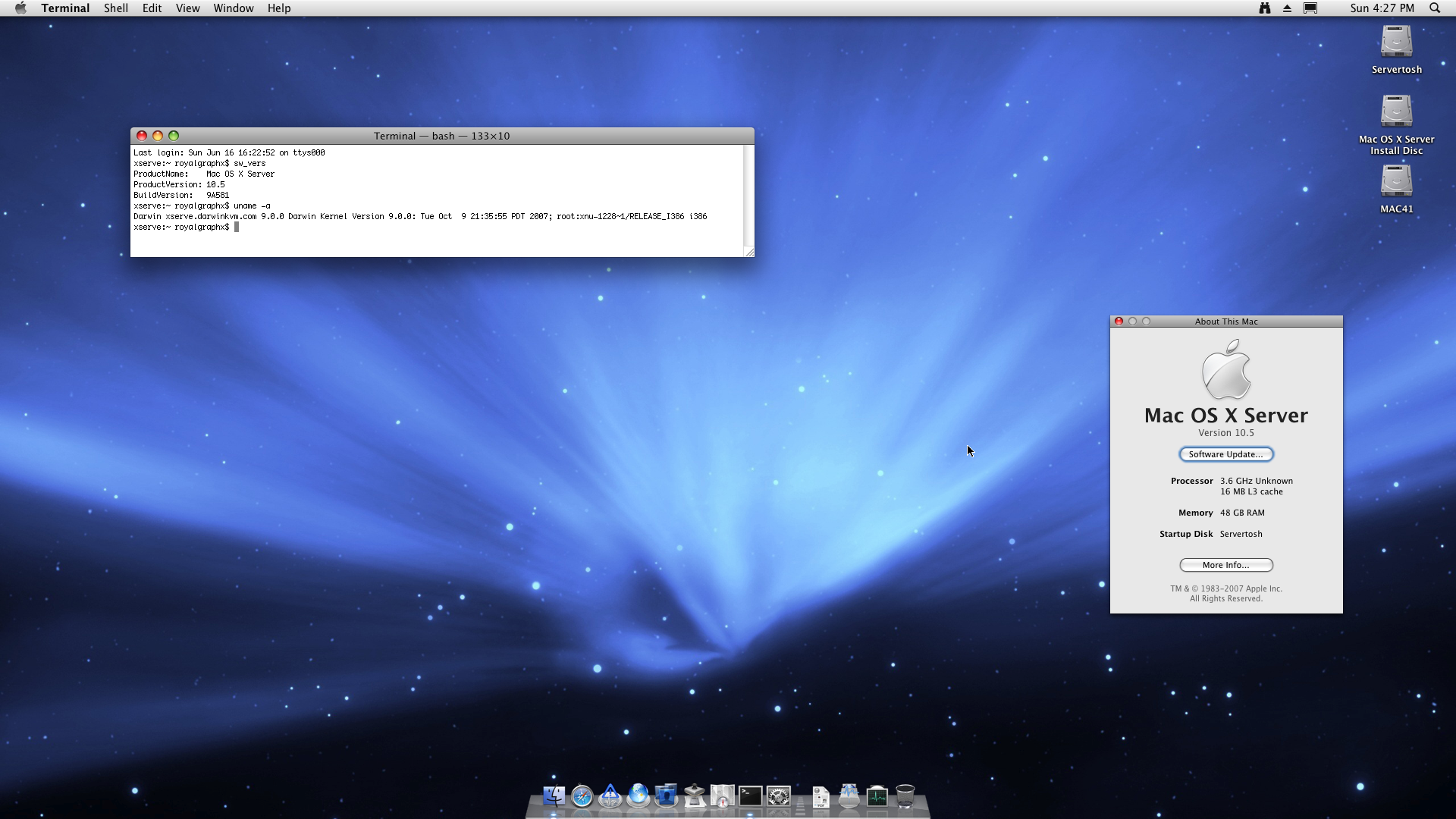Viewport: 1456px width, 819px height.
Task: Click 'ProductVersion: 10.5' in Terminal
Action: pos(179,184)
